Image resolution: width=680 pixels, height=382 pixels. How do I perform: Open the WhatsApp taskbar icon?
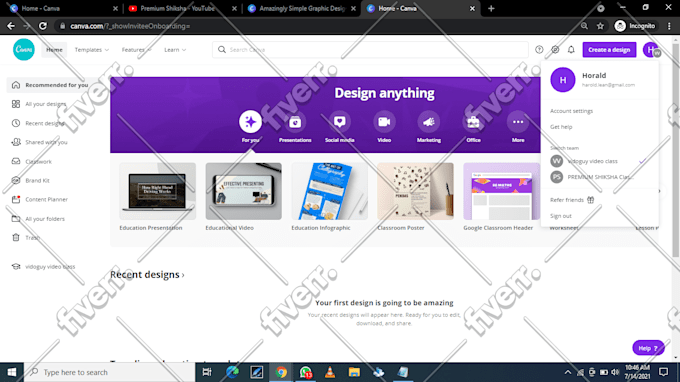click(305, 372)
